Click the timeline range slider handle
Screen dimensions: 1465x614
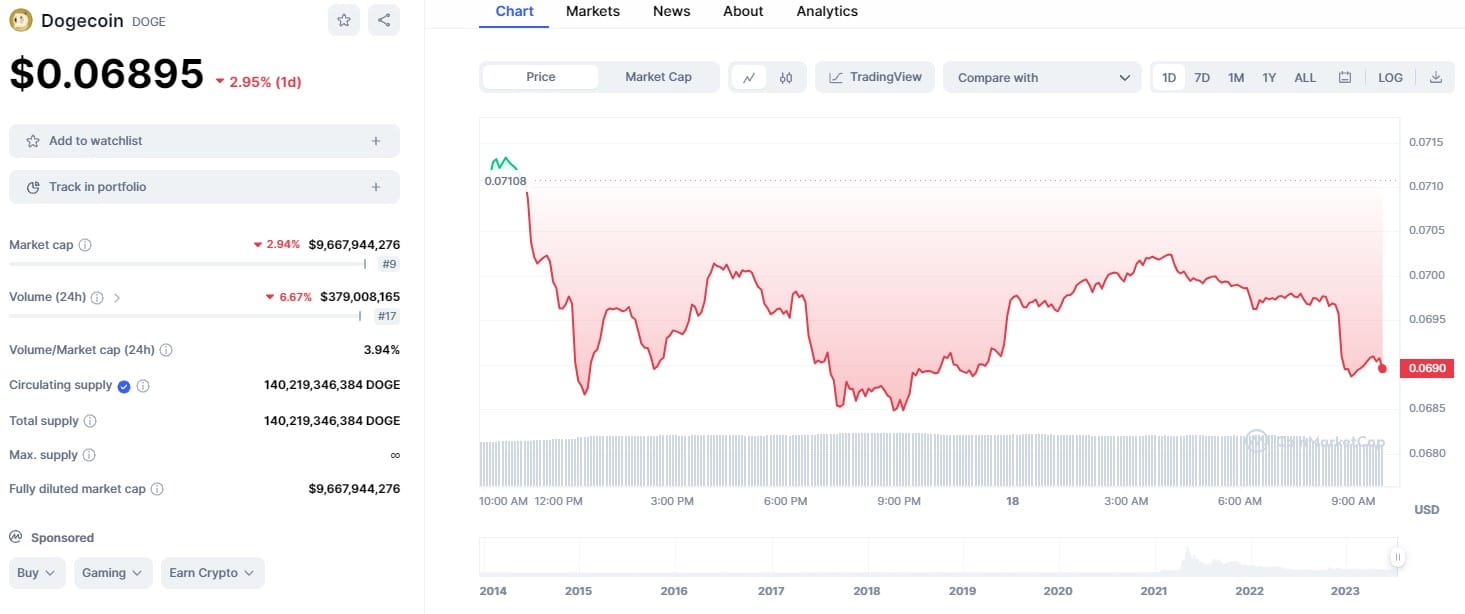coord(1397,557)
